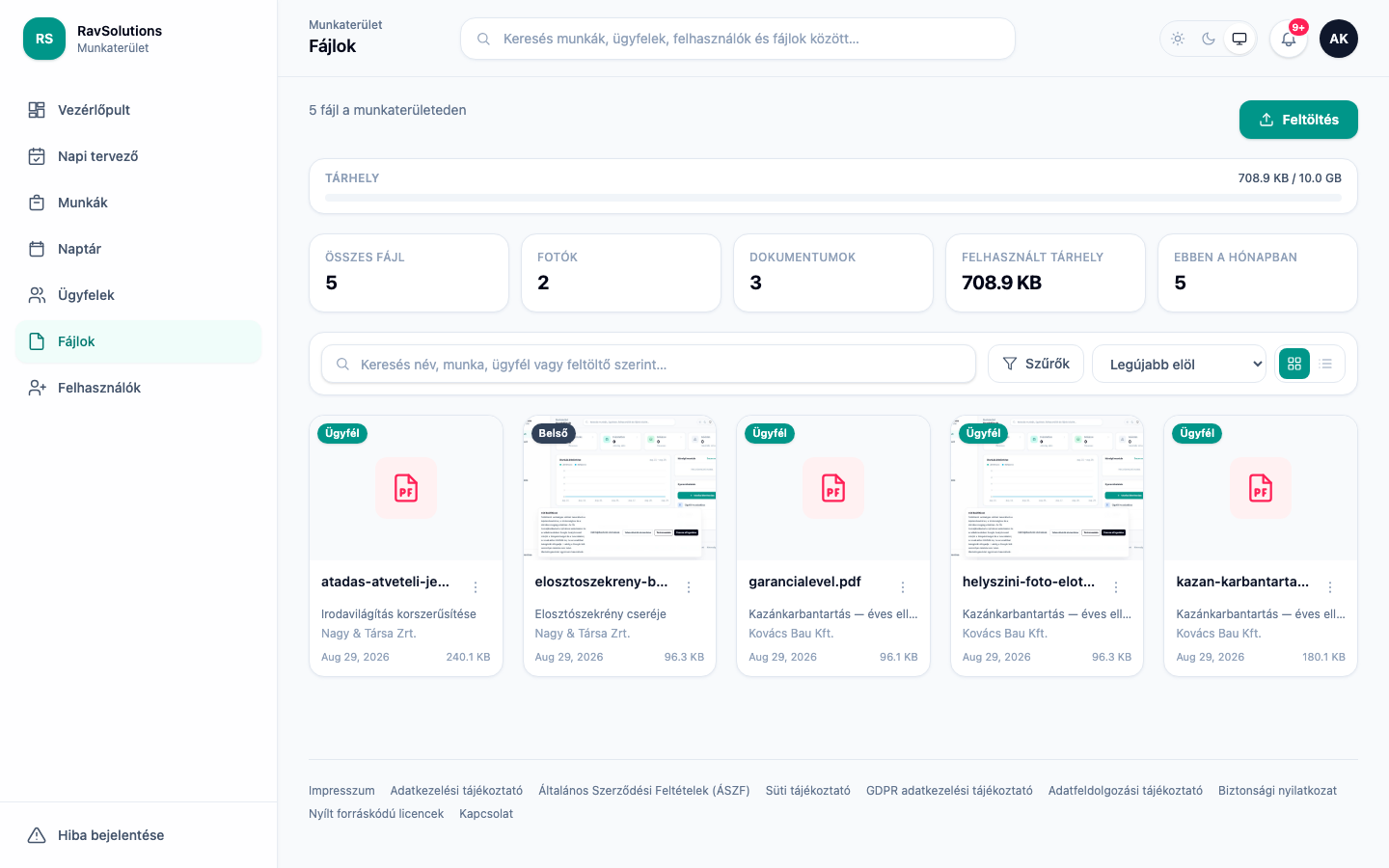Focus the file search by name field
This screenshot has height=868, width=1389.
tap(648, 364)
